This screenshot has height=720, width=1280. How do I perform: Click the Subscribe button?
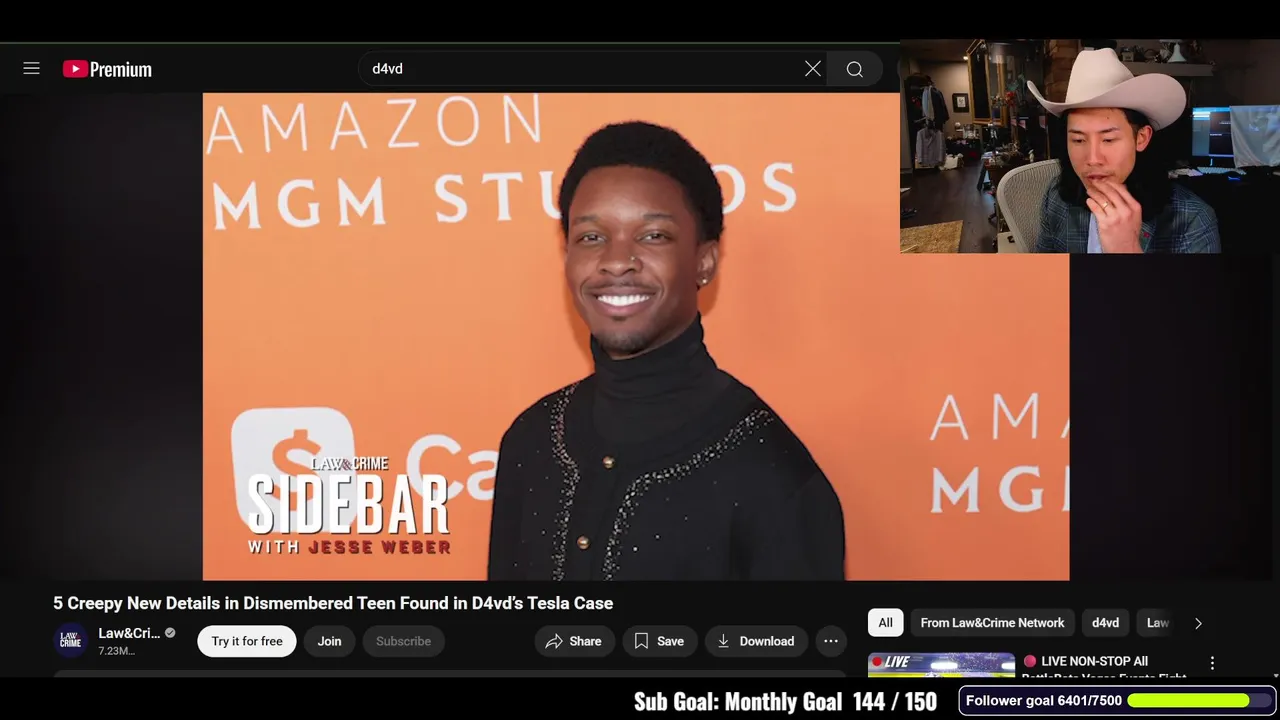(403, 641)
